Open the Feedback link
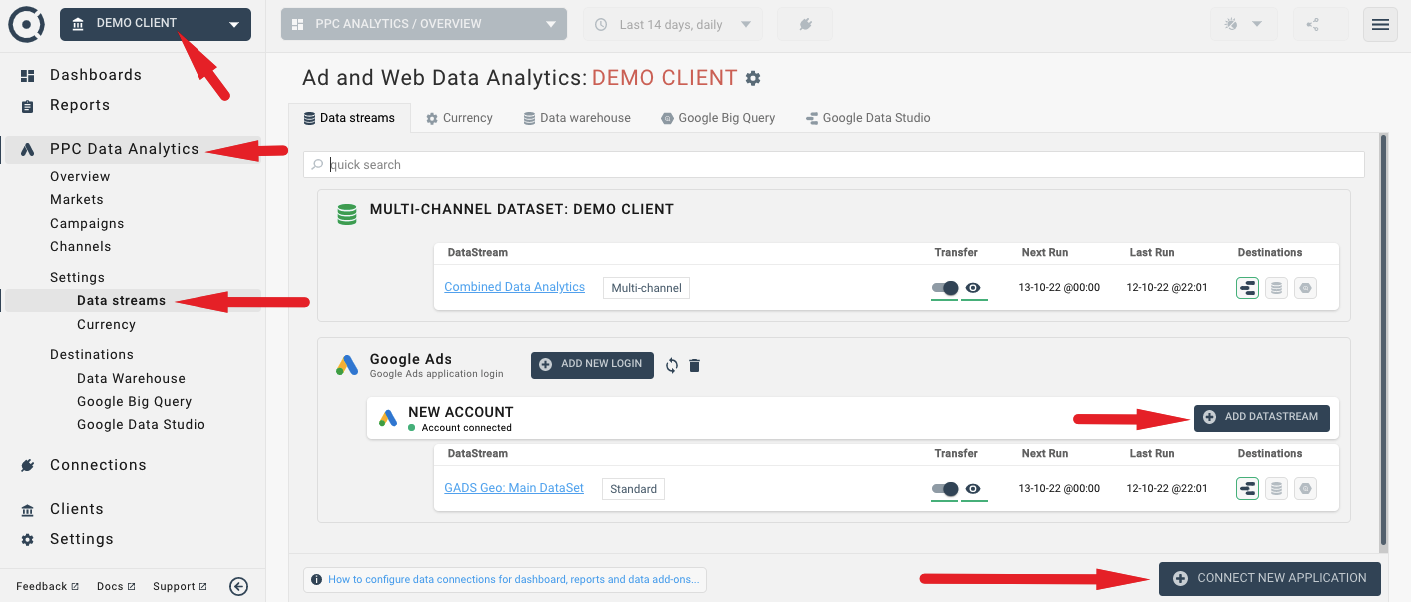Image resolution: width=1411 pixels, height=602 pixels. [x=47, y=586]
